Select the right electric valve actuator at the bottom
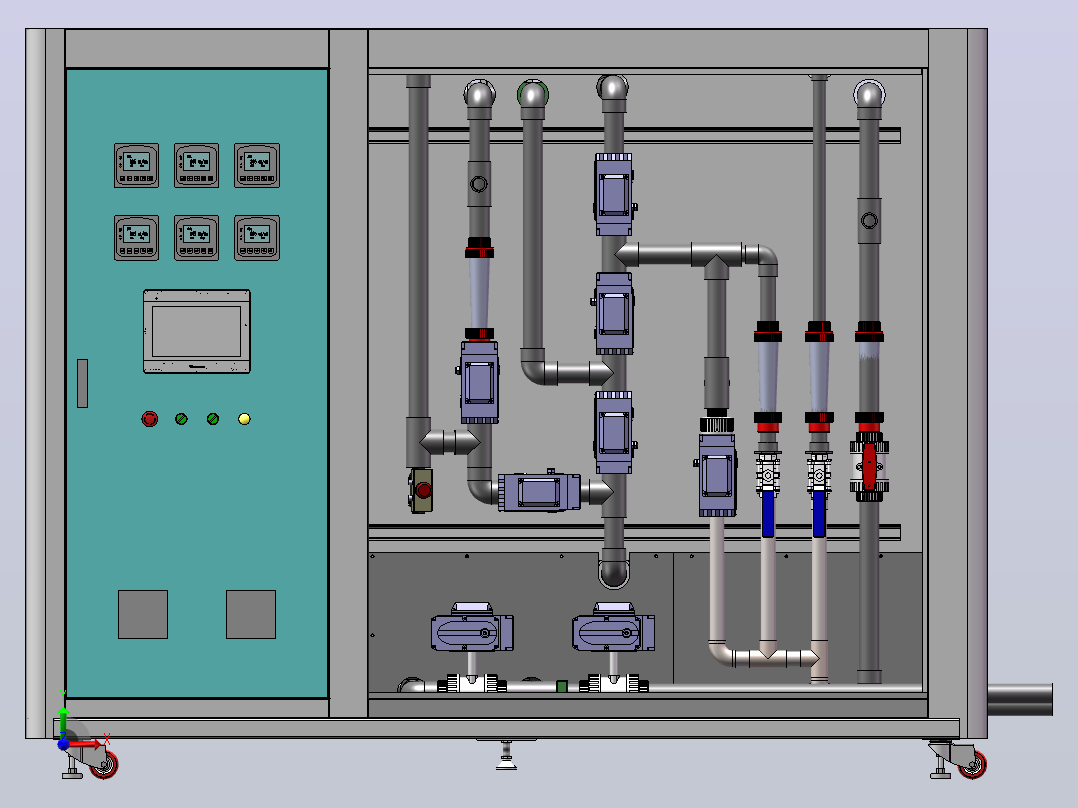The width and height of the screenshot is (1078, 808). pos(613,628)
